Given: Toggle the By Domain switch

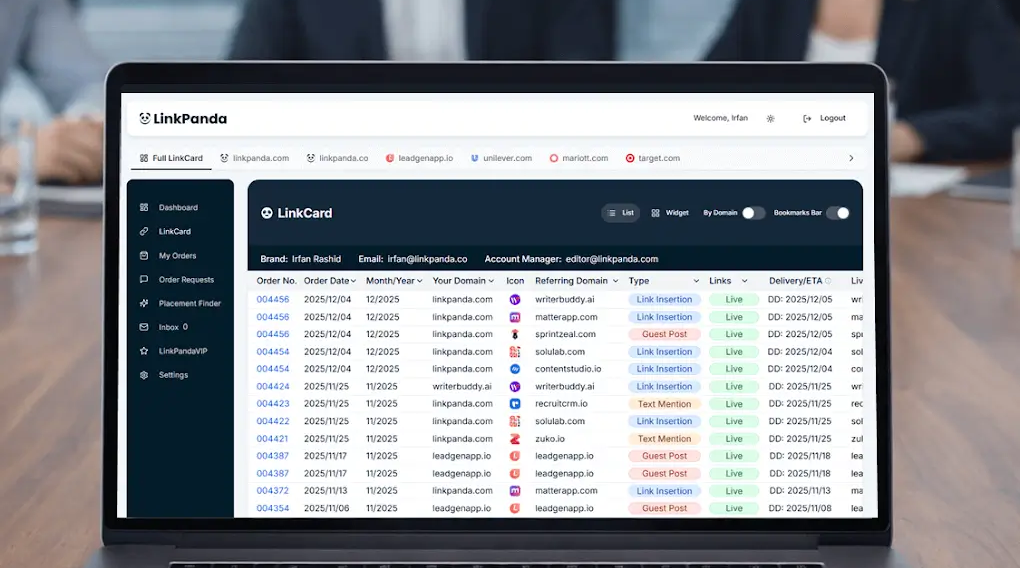Looking at the screenshot, I should (753, 213).
